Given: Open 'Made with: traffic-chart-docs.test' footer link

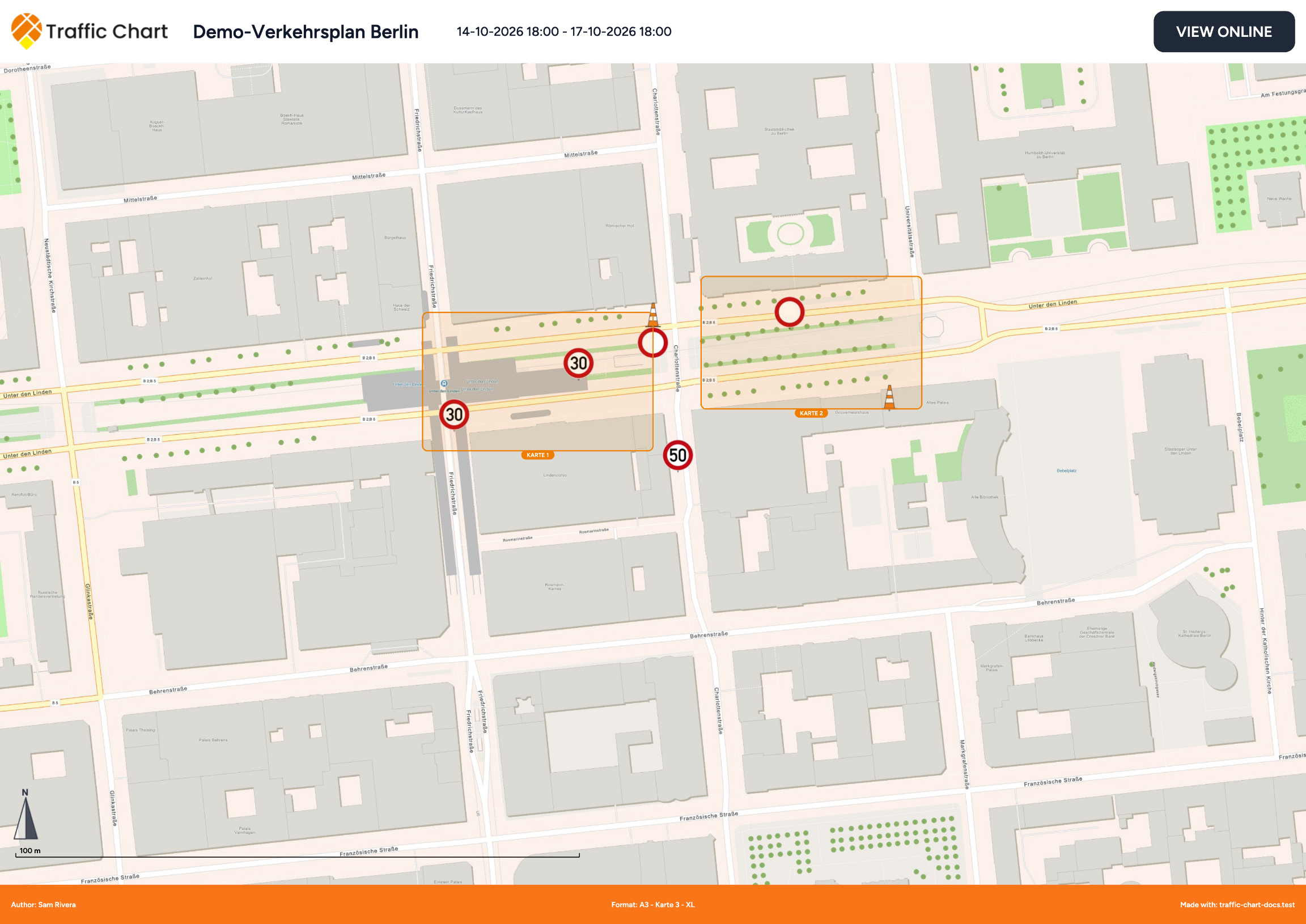Looking at the screenshot, I should click(x=1237, y=905).
